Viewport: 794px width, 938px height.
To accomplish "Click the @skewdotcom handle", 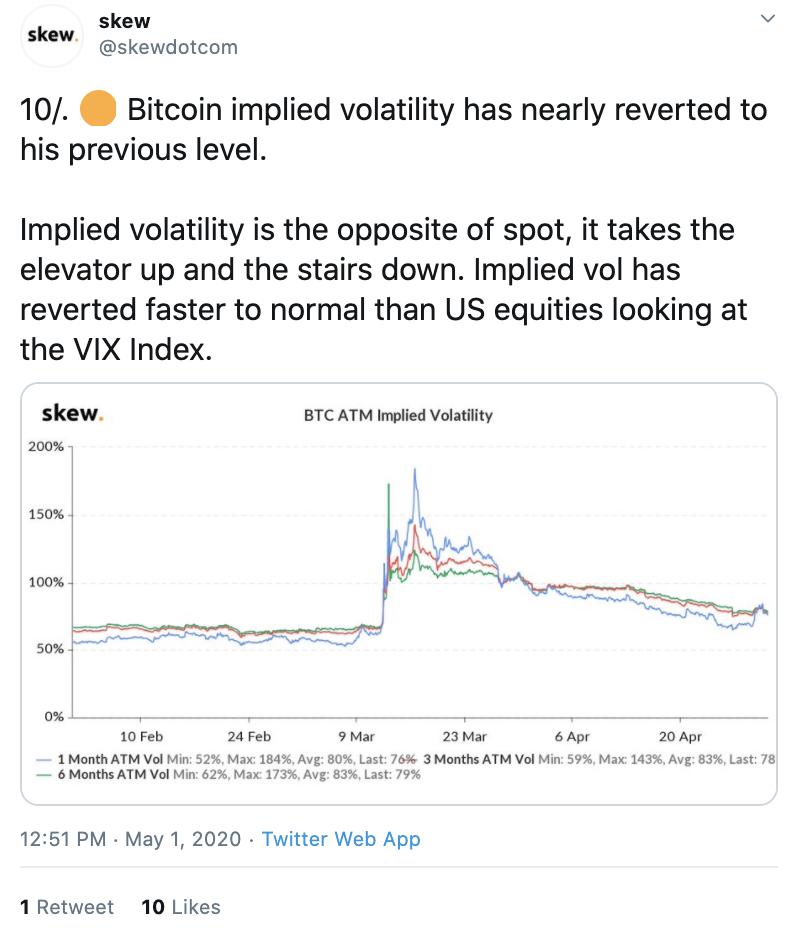I will point(168,47).
